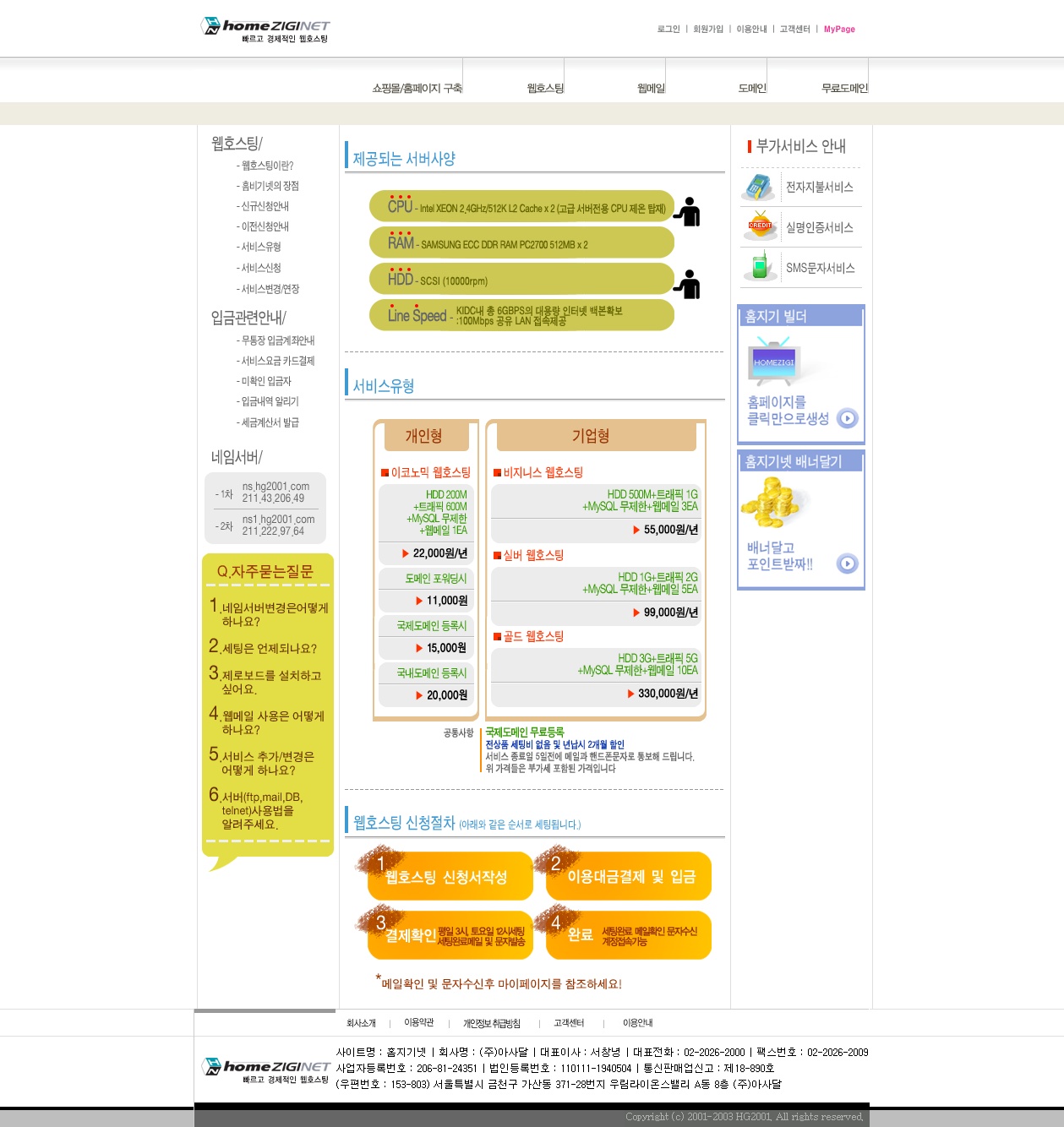Click the 로그인 link at top
Image resolution: width=1064 pixels, height=1127 pixels.
coord(668,29)
